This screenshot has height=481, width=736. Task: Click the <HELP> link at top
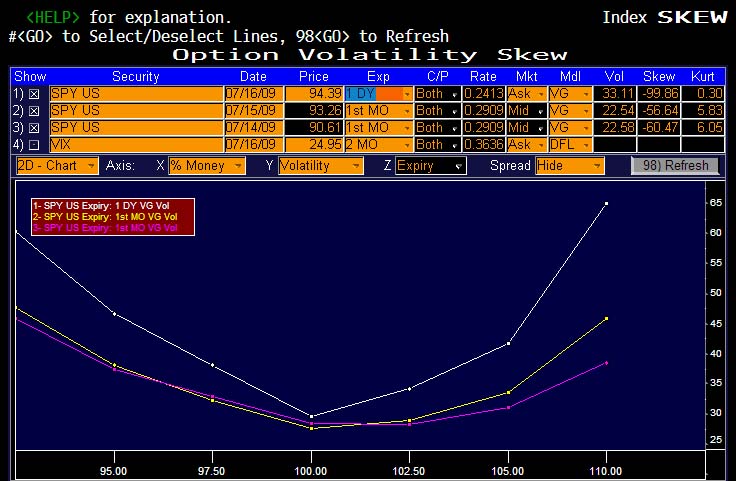[x=53, y=17]
